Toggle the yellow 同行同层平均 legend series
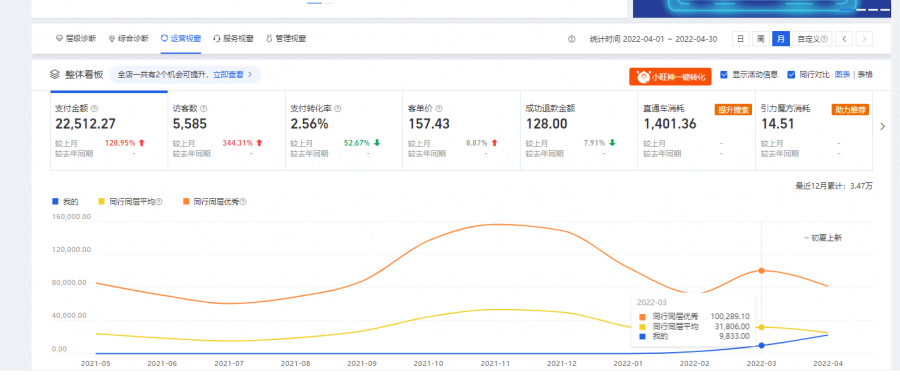Image resolution: width=900 pixels, height=378 pixels. pyautogui.click(x=127, y=202)
